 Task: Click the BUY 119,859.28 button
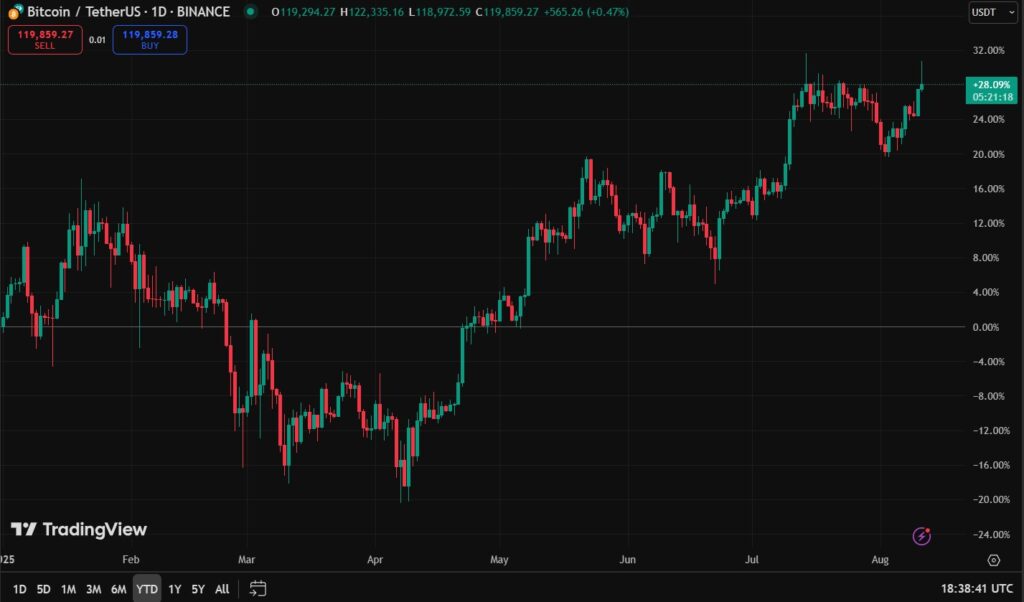pyautogui.click(x=149, y=36)
